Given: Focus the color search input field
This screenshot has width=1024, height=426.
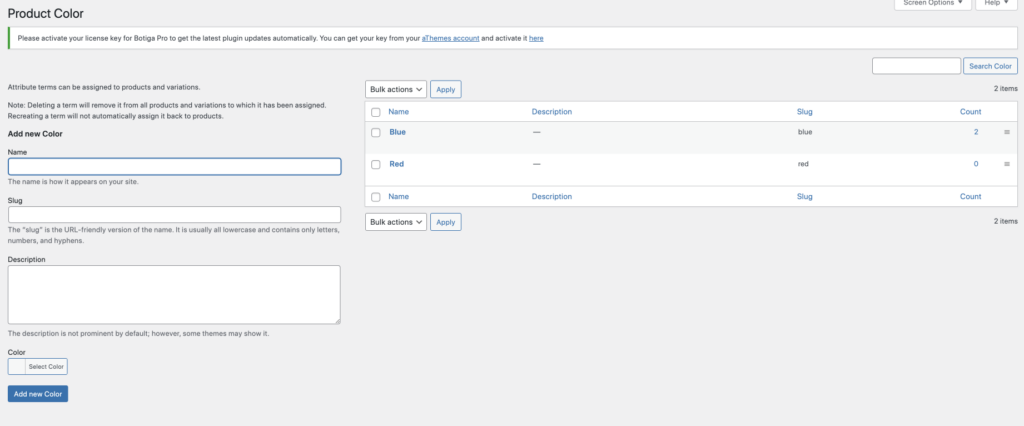Looking at the screenshot, I should (x=916, y=66).
